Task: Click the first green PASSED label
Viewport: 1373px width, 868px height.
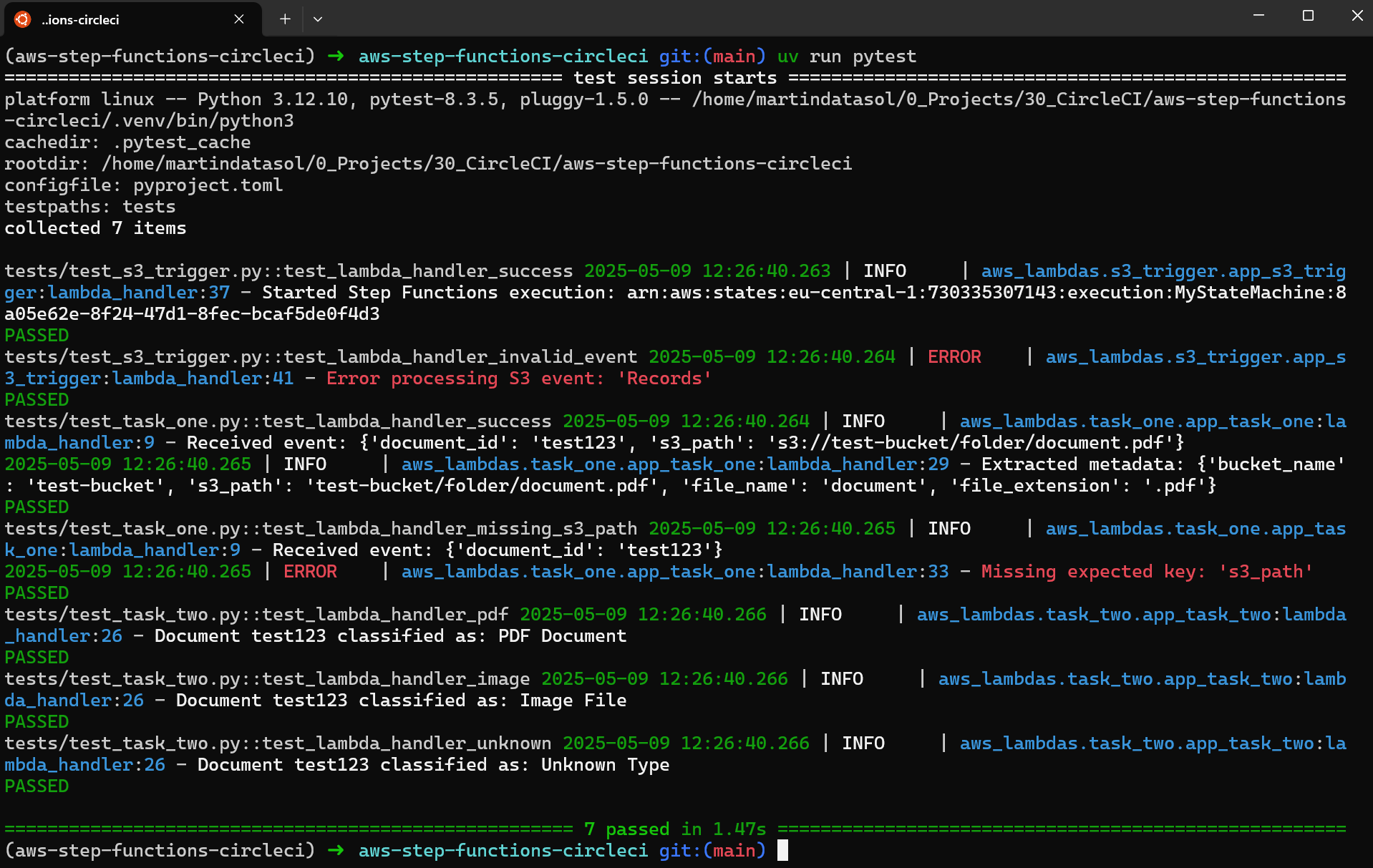Action: 36,335
